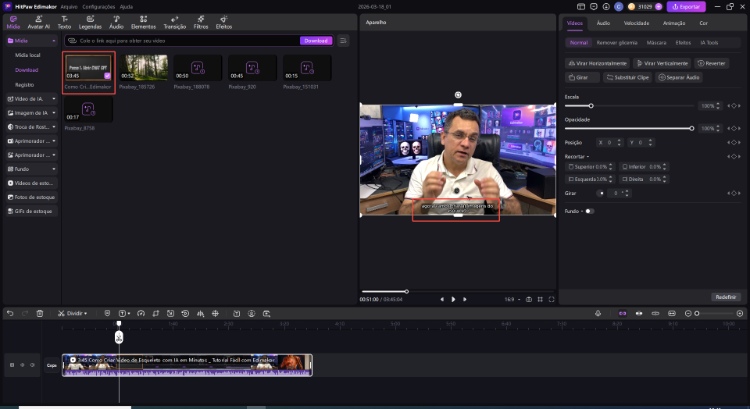Open the 16:9 aspect ratio dropdown
750x409 pixels.
click(x=513, y=299)
